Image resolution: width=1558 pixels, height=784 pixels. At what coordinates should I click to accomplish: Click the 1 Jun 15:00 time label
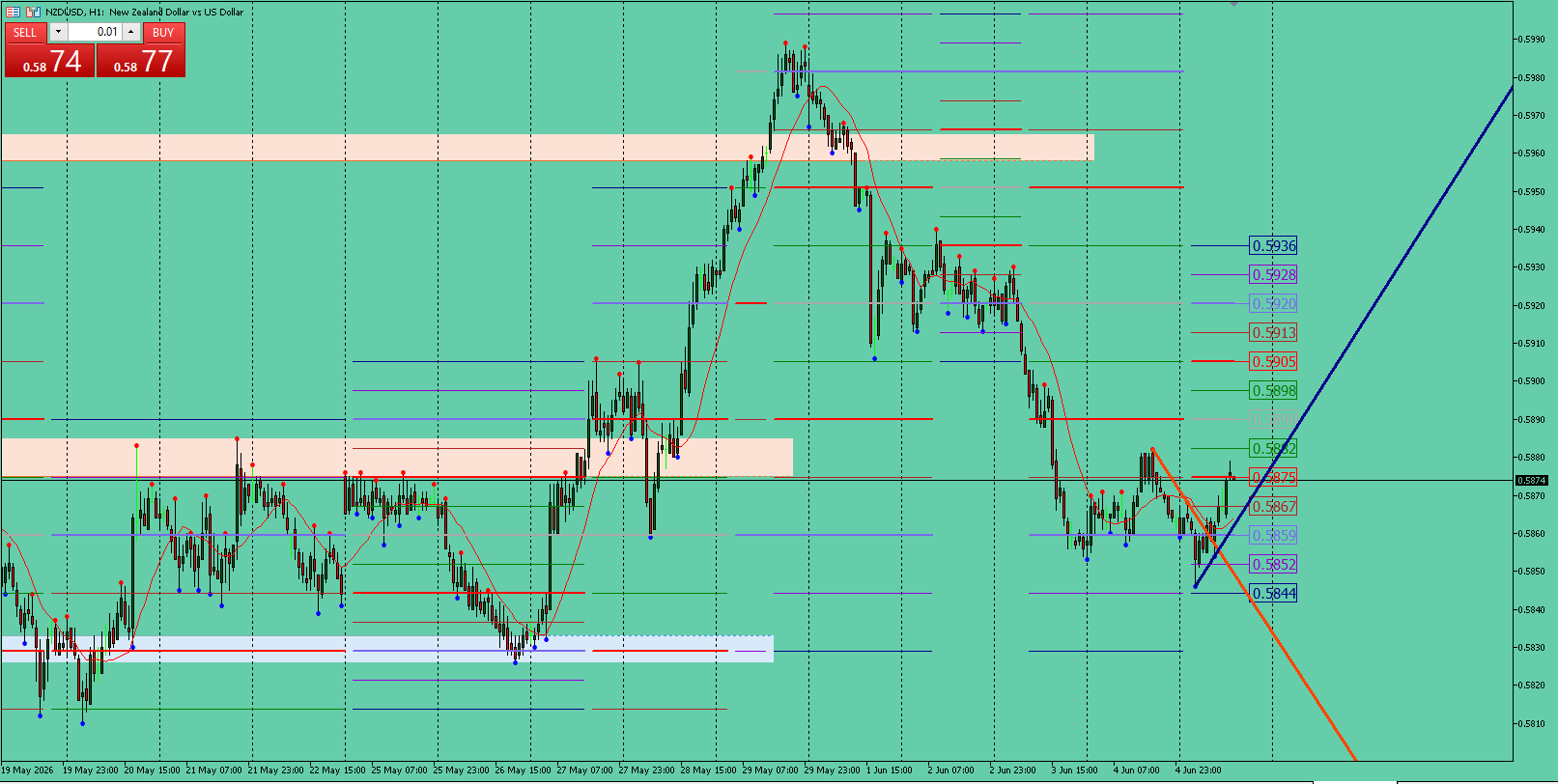(x=890, y=770)
